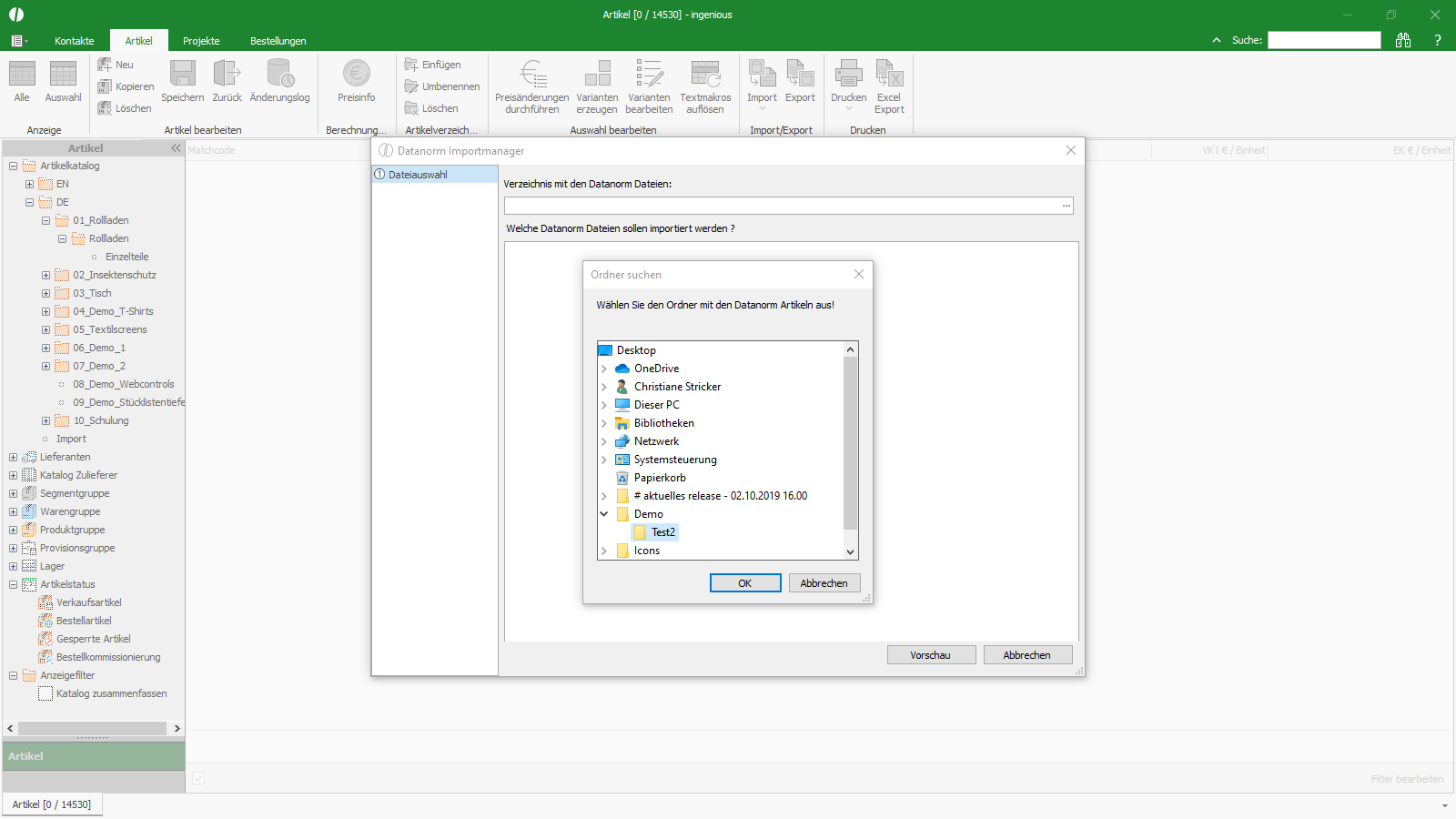
Task: Collapse the Artikelstatus tree node
Action: tap(13, 584)
